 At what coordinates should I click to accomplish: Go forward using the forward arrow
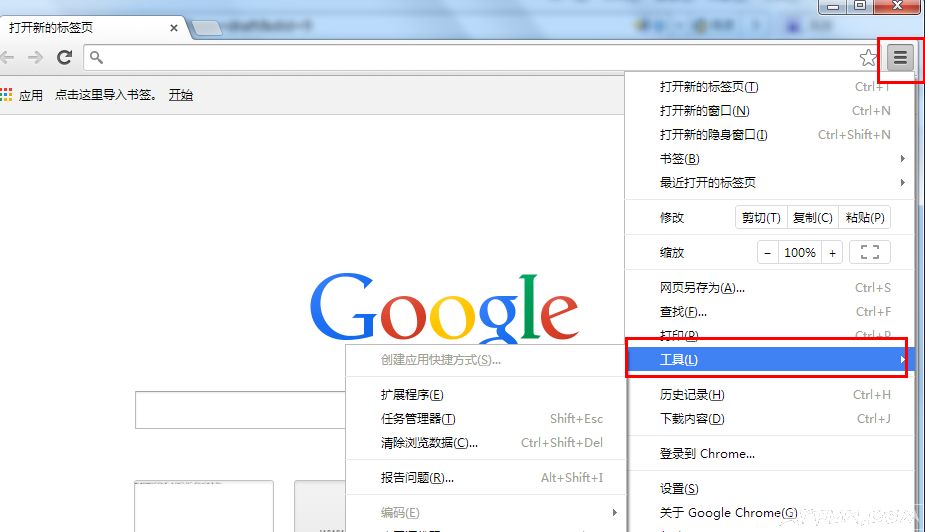(35, 57)
